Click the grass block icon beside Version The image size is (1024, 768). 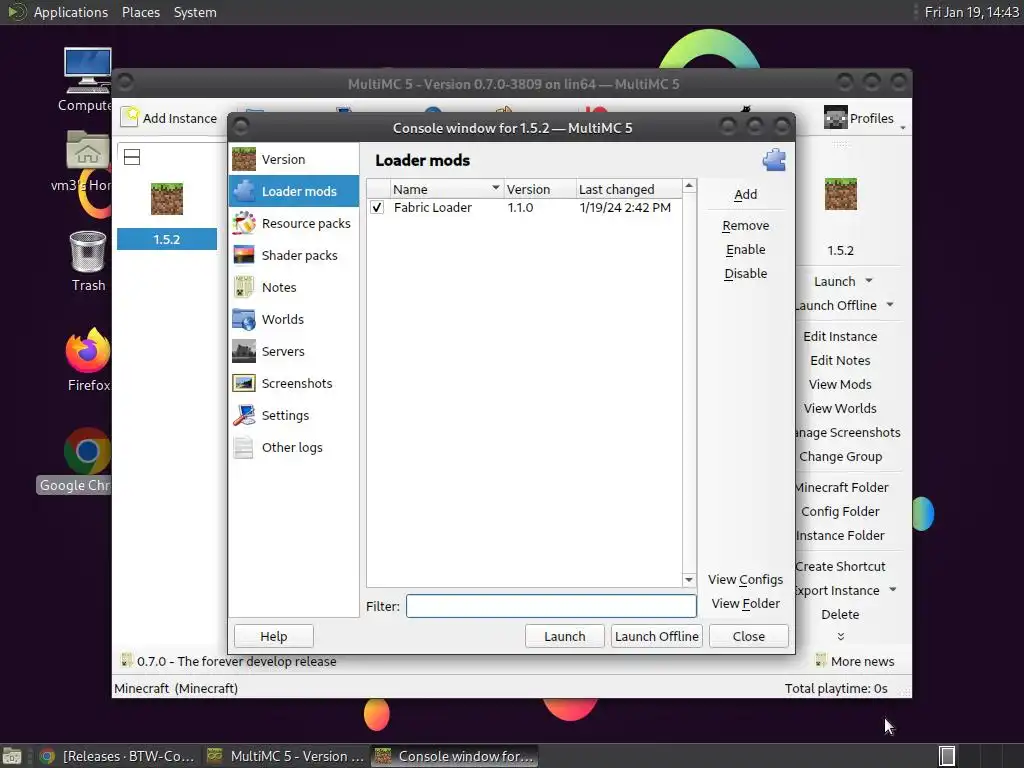[x=244, y=159]
